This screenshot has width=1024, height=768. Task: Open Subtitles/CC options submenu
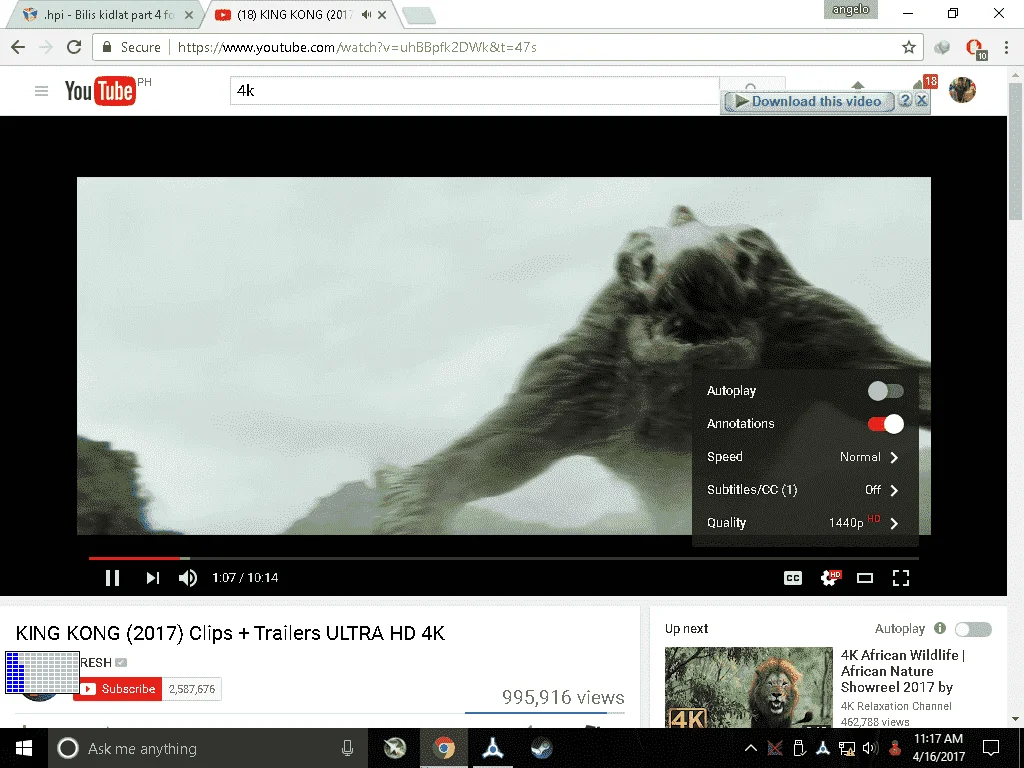[x=805, y=490]
